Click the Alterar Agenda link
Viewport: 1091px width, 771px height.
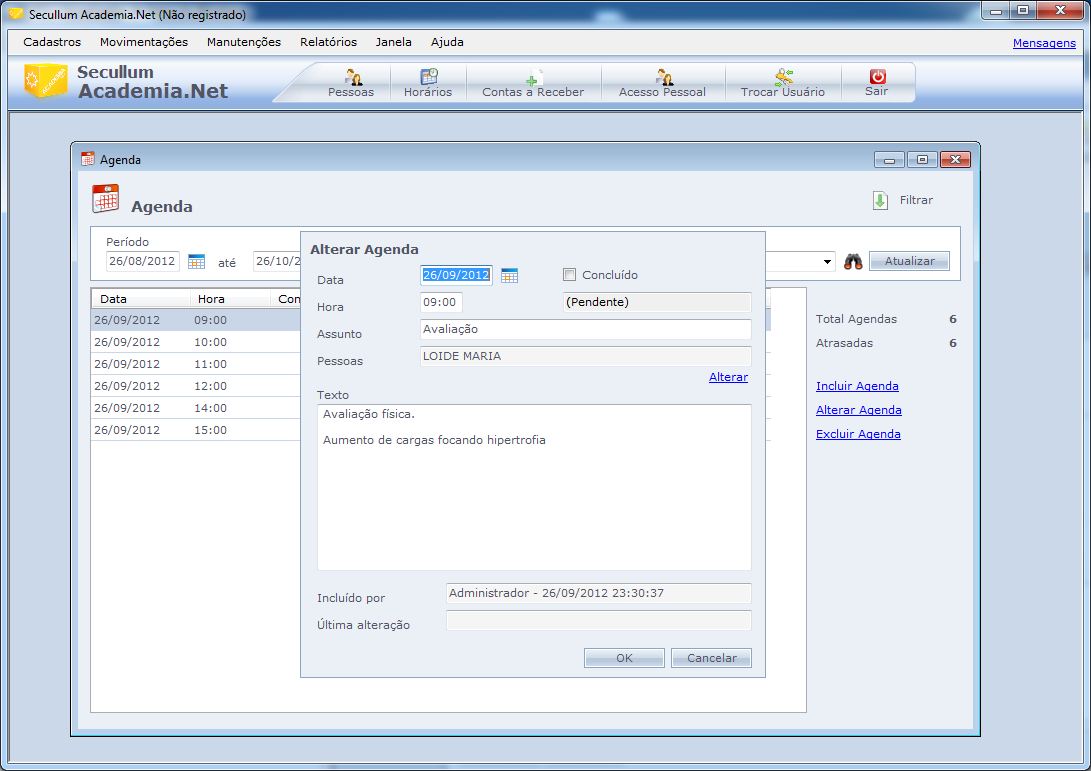pos(859,410)
